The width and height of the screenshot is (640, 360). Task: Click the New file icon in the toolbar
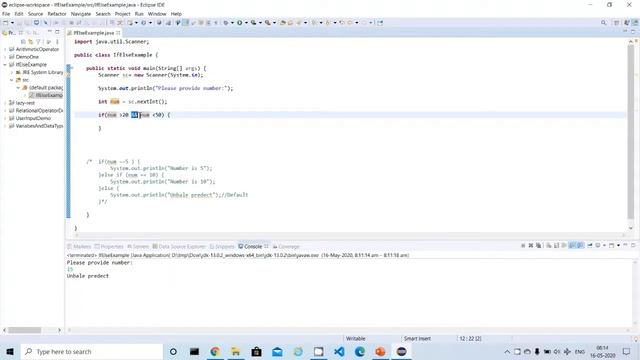6,23
